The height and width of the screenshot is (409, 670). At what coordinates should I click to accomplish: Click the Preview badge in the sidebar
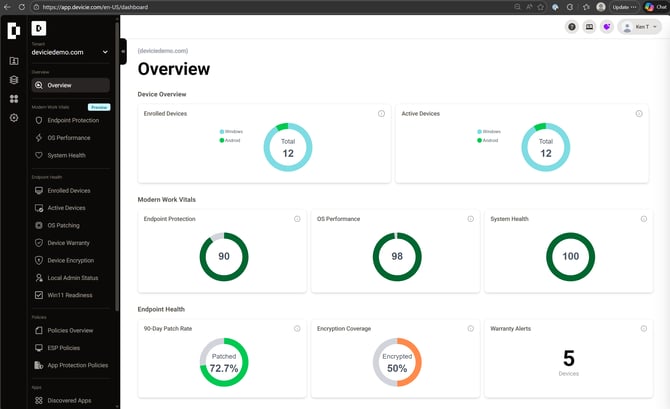click(x=99, y=107)
